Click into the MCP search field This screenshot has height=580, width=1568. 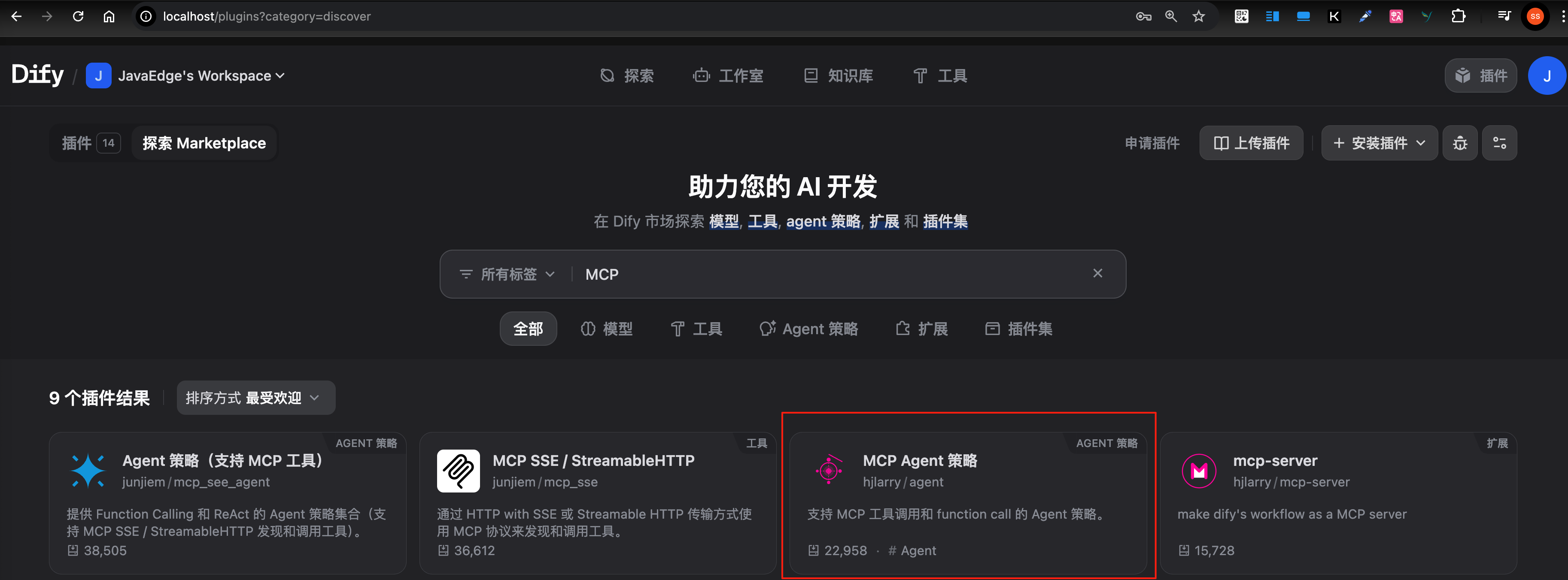[x=828, y=274]
